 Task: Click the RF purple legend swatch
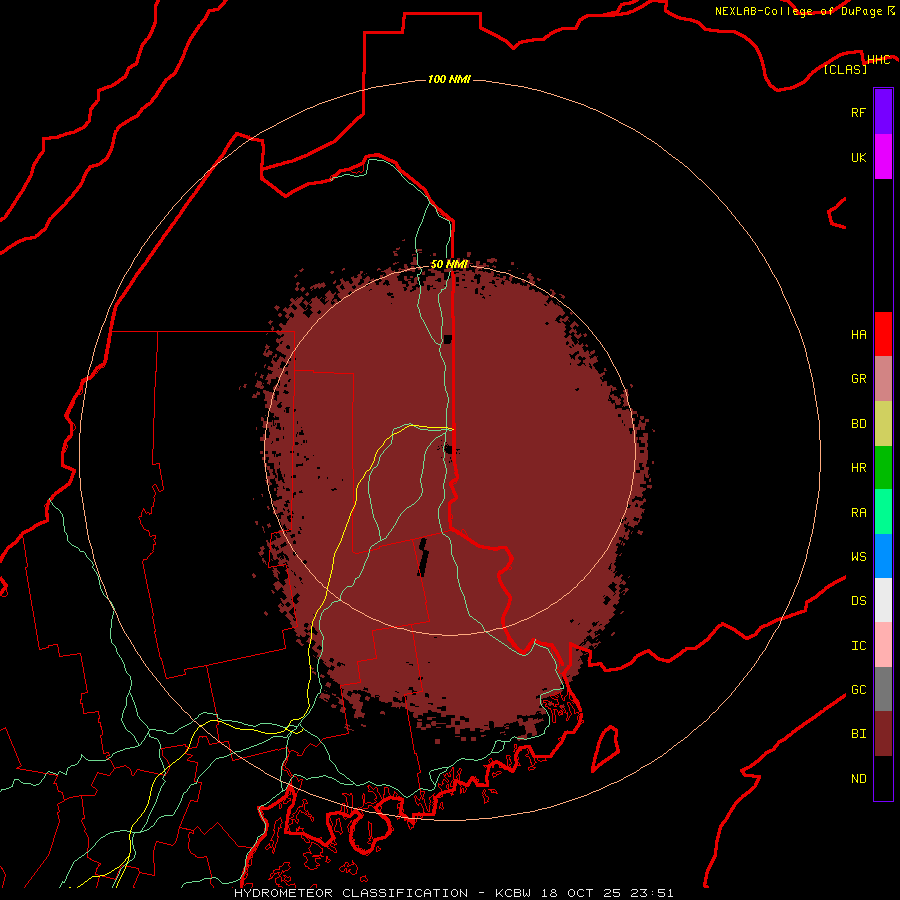click(x=883, y=112)
